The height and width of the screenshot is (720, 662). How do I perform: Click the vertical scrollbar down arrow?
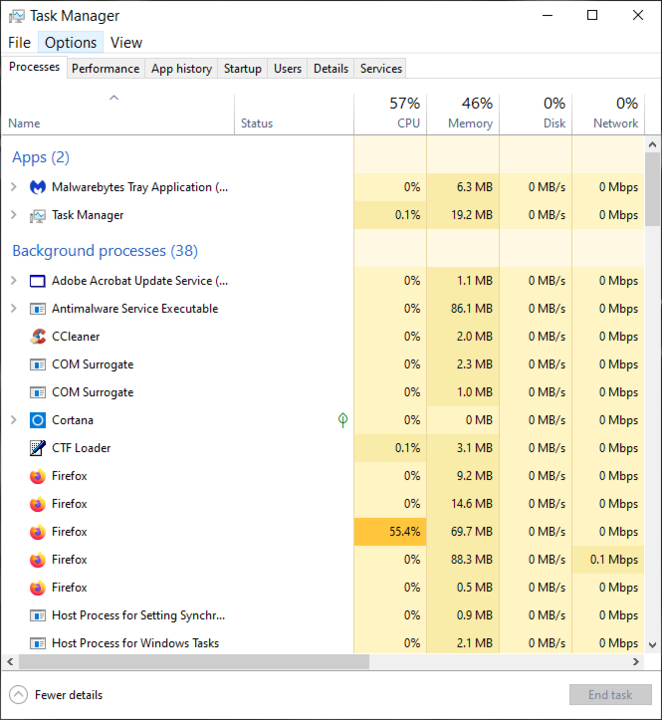[652, 645]
